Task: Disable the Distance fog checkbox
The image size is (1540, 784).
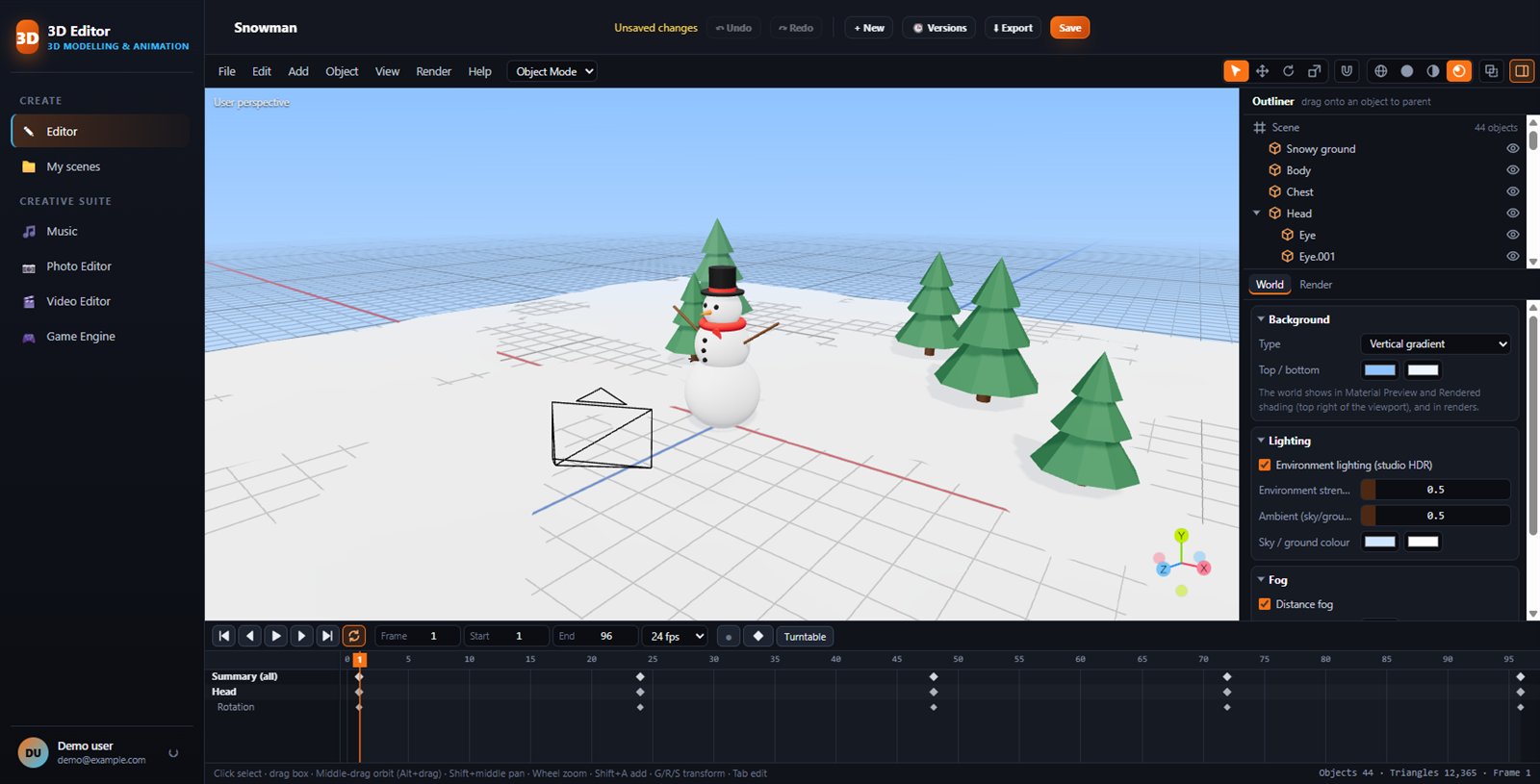Action: (x=1265, y=604)
